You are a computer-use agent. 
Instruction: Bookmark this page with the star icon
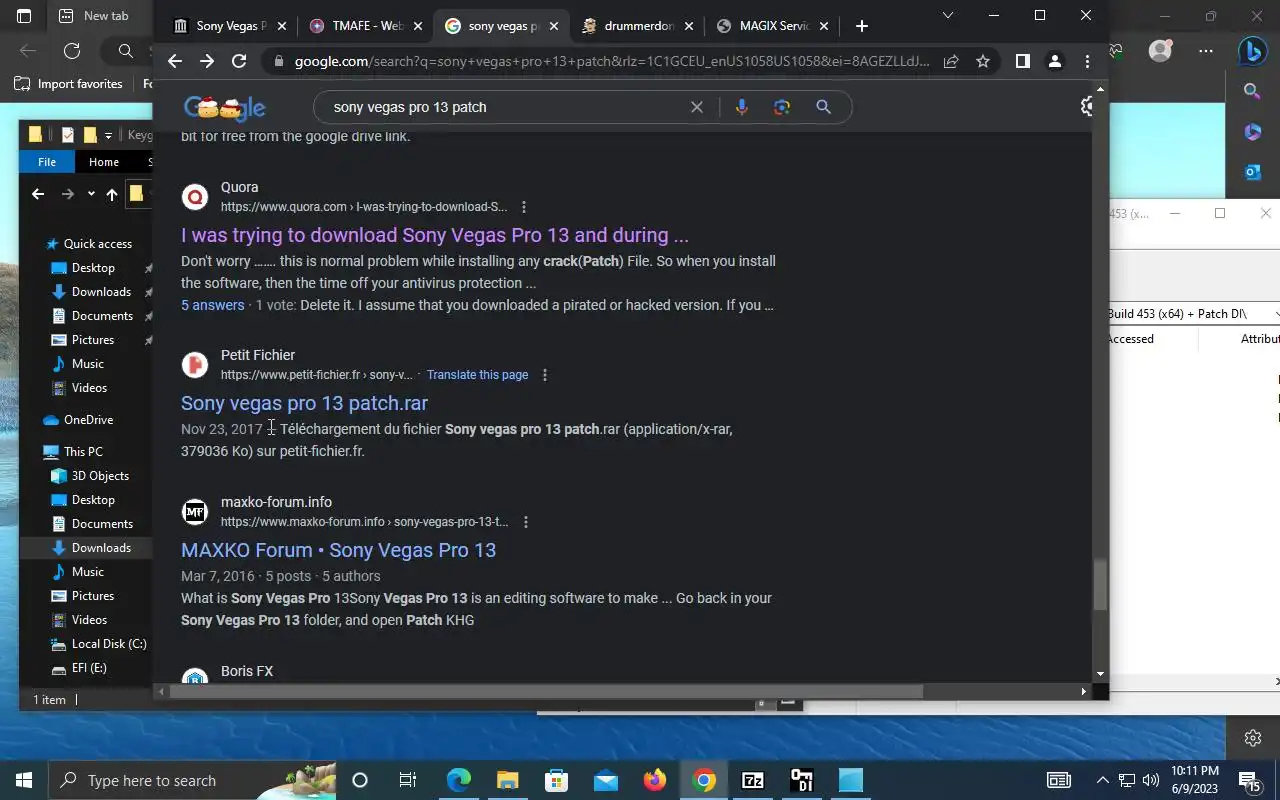pyautogui.click(x=983, y=61)
